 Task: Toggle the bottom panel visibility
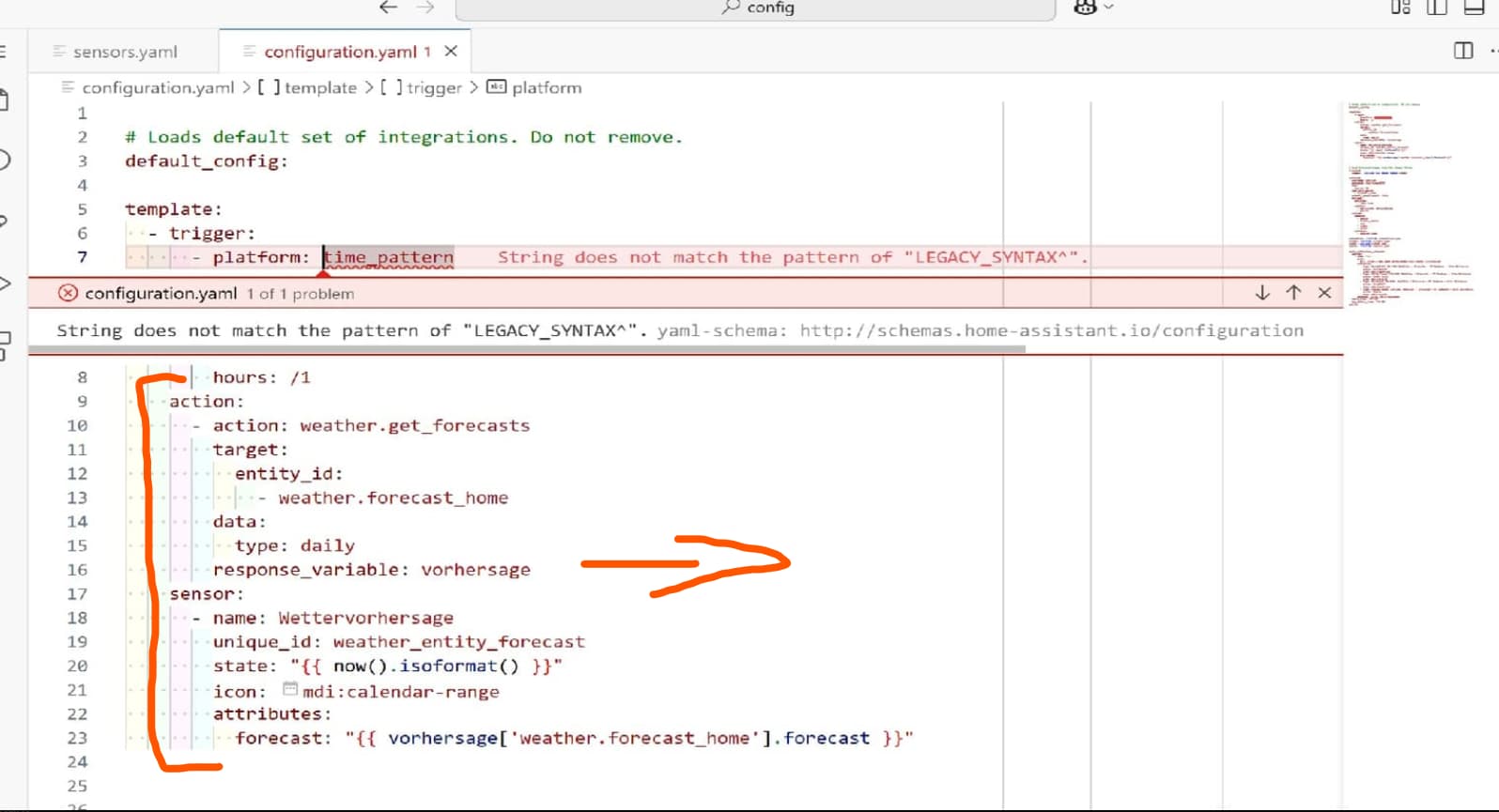coord(1474,8)
